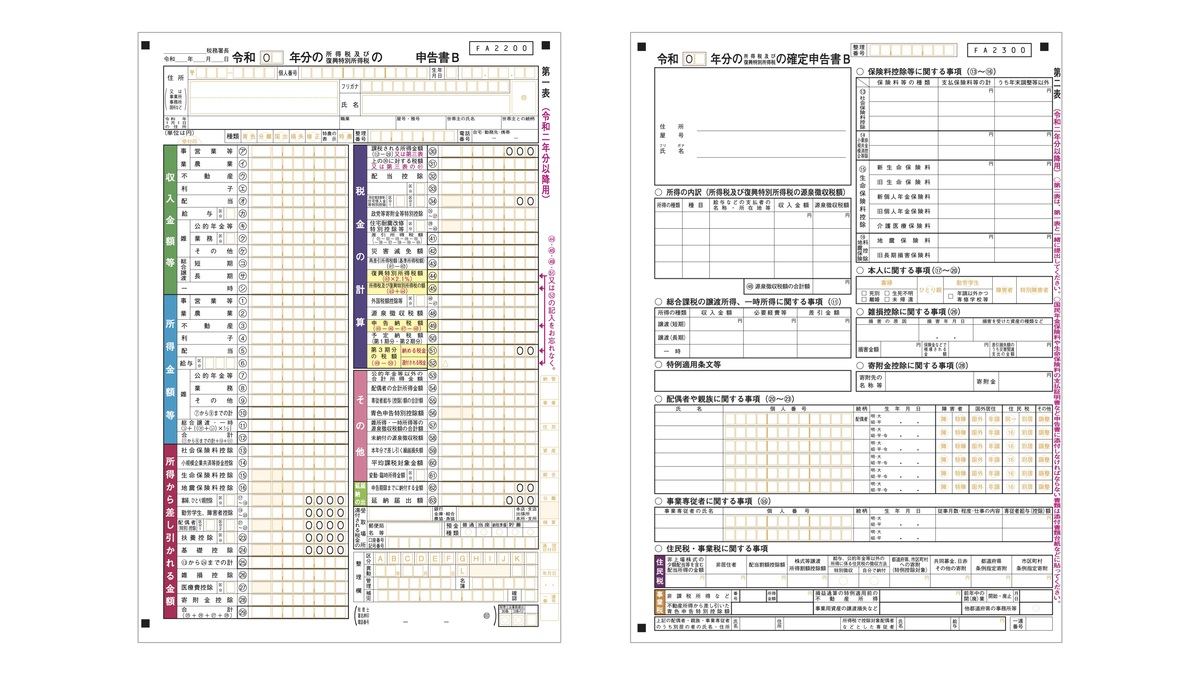
Task: Click the 延納届出額 row label
Action: (397, 500)
